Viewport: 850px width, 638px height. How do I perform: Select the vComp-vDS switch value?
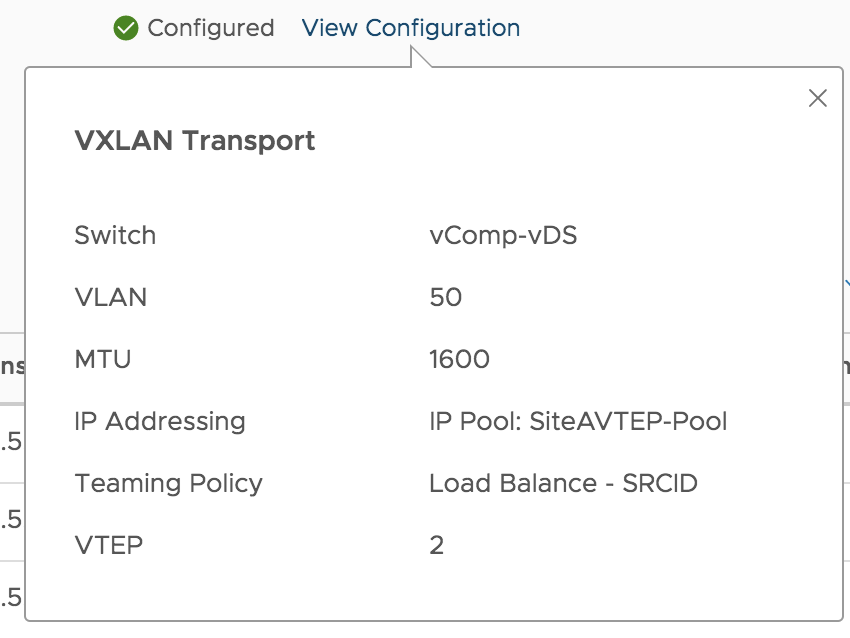(x=503, y=236)
